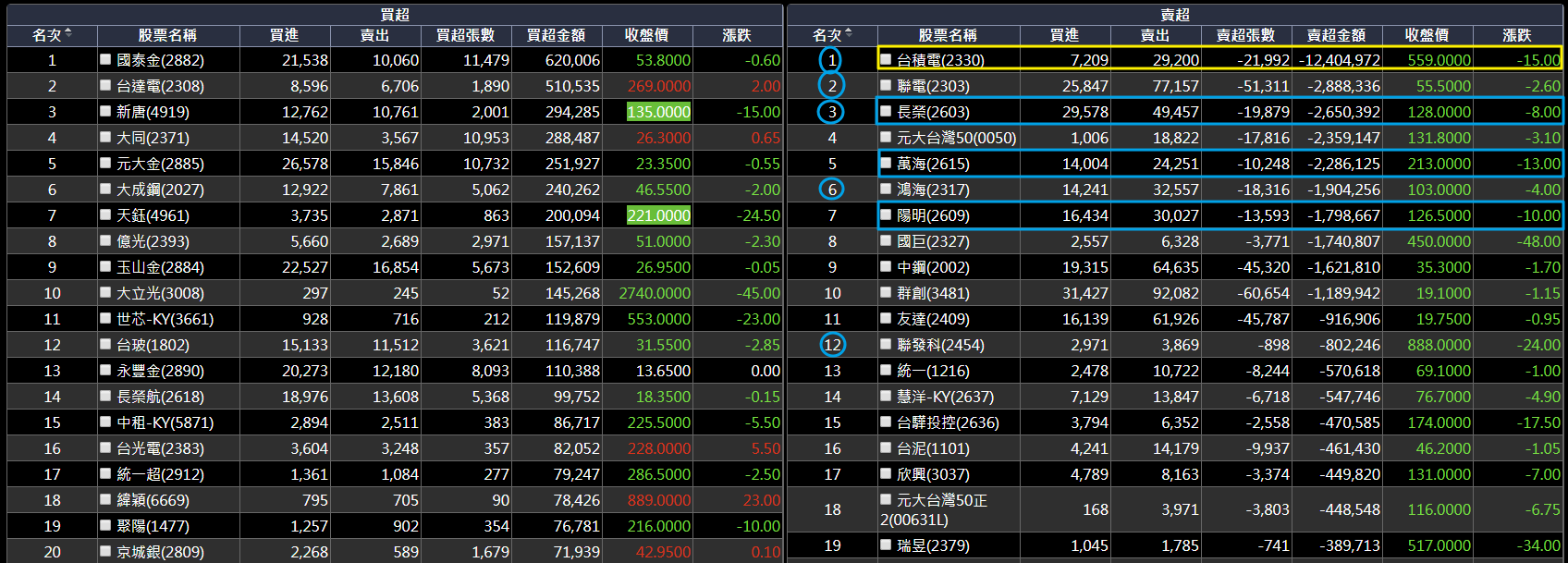Image resolution: width=1568 pixels, height=563 pixels.
Task: Open stock 群創(3481)
Action: 933,293
